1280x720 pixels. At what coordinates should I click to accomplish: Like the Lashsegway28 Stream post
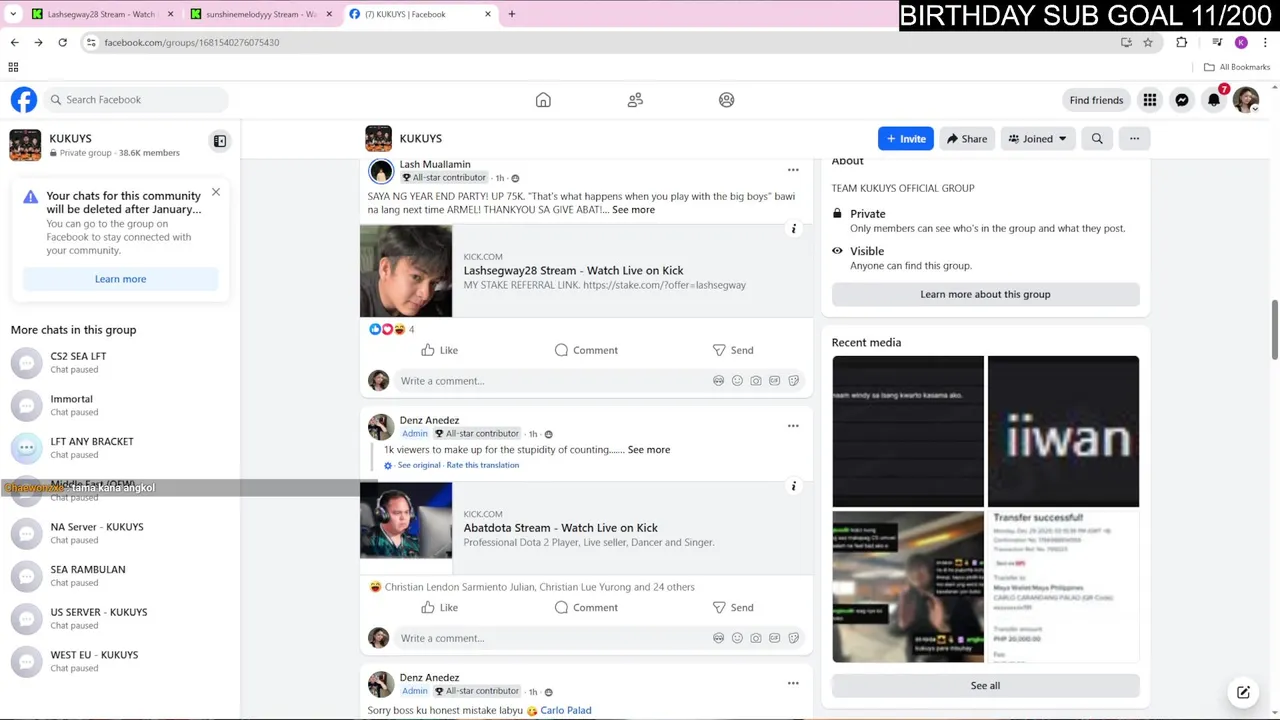pyautogui.click(x=439, y=350)
